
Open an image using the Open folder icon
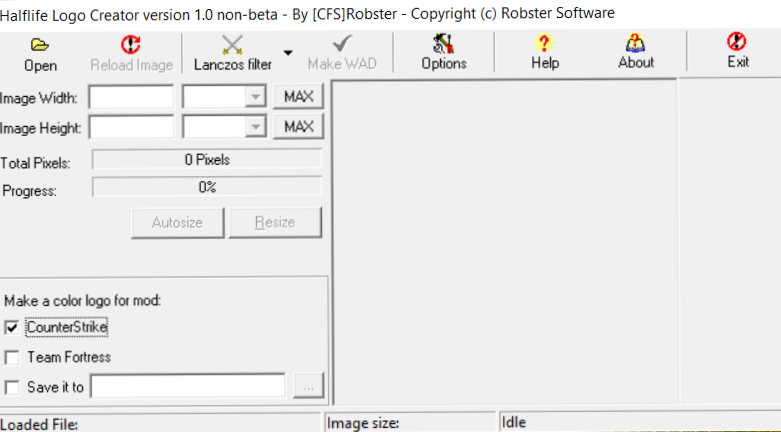[x=40, y=45]
